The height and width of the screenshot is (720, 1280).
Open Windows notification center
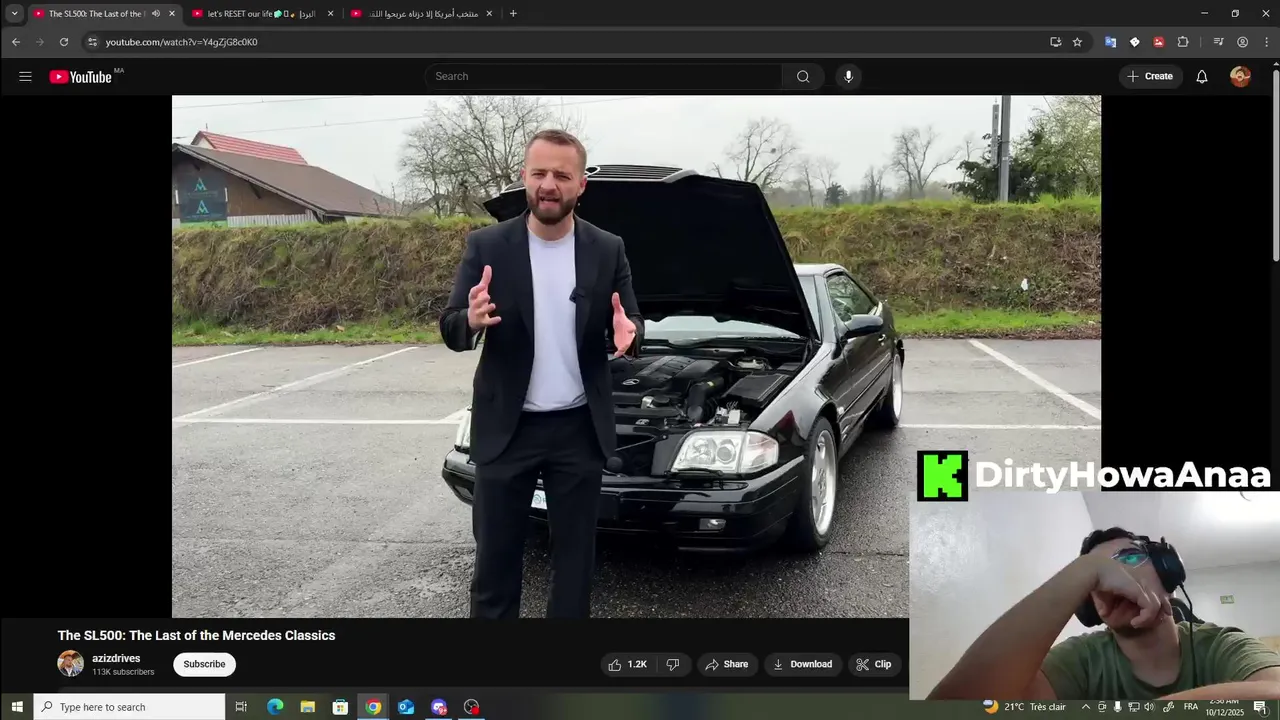click(1260, 707)
